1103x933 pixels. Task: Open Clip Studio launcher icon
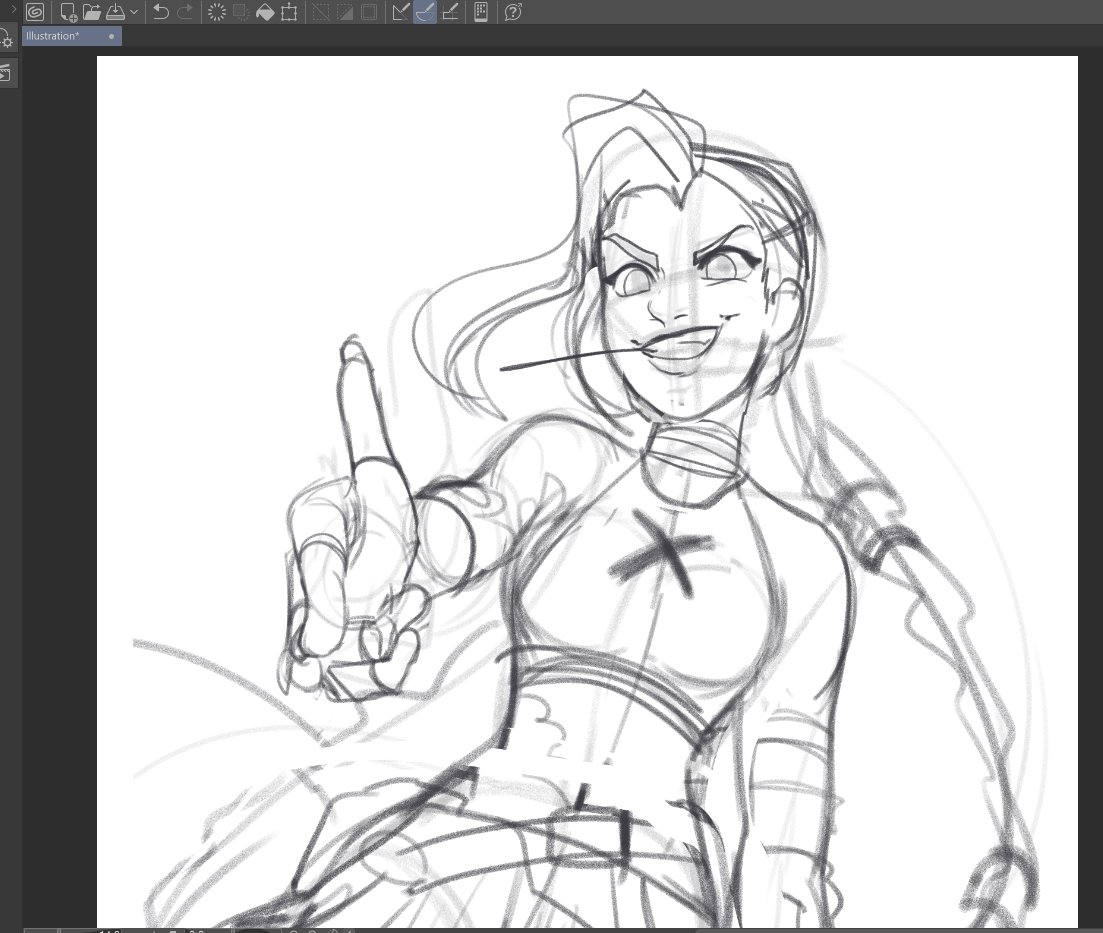[x=34, y=12]
